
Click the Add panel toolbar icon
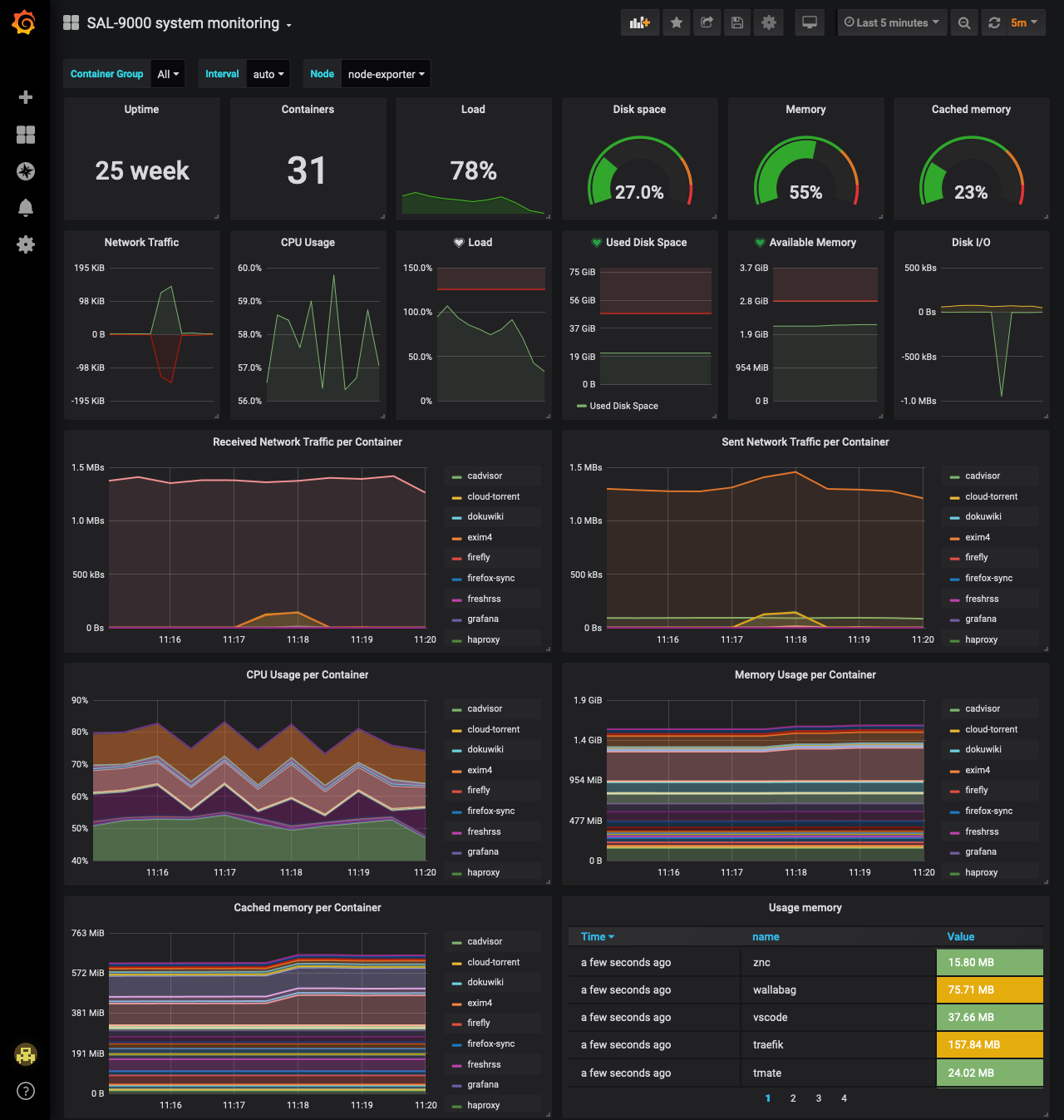(640, 22)
